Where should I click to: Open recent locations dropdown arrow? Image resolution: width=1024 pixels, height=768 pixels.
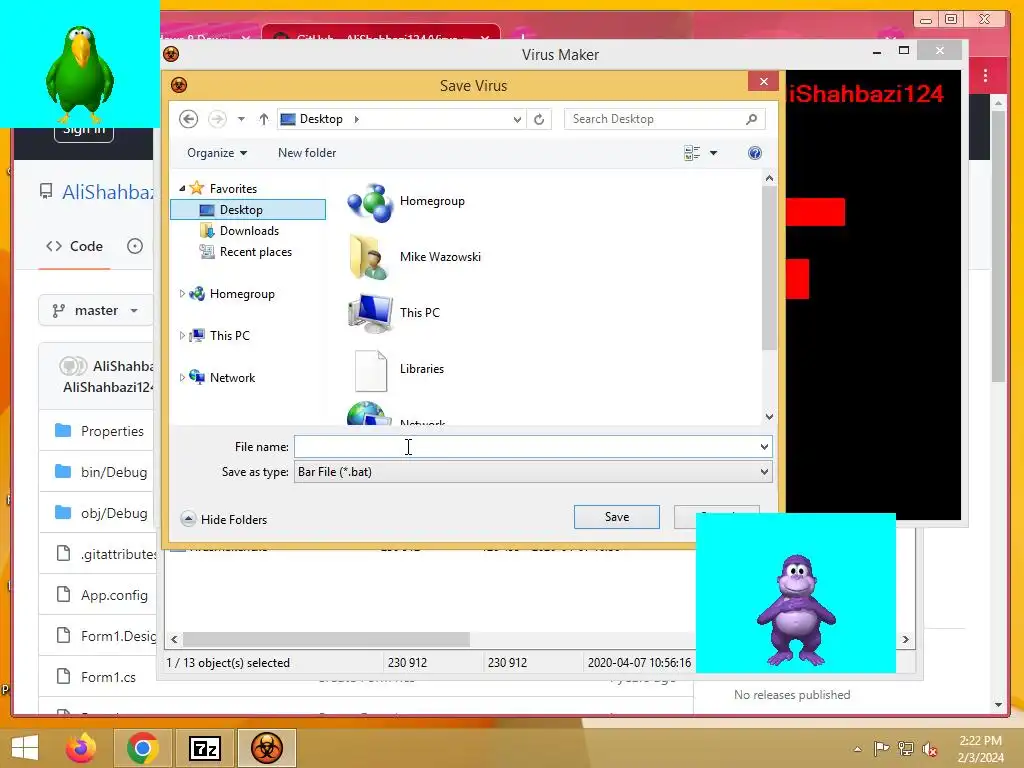coord(241,119)
